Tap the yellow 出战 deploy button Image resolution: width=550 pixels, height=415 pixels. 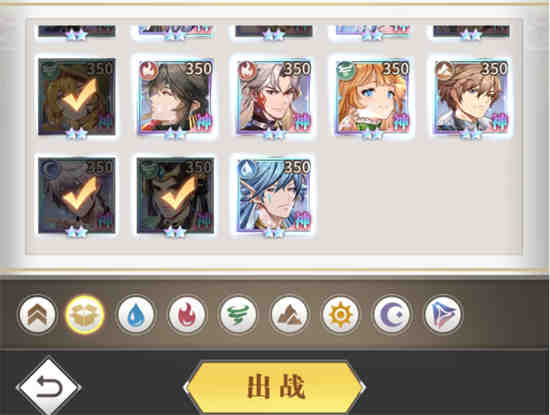(275, 387)
